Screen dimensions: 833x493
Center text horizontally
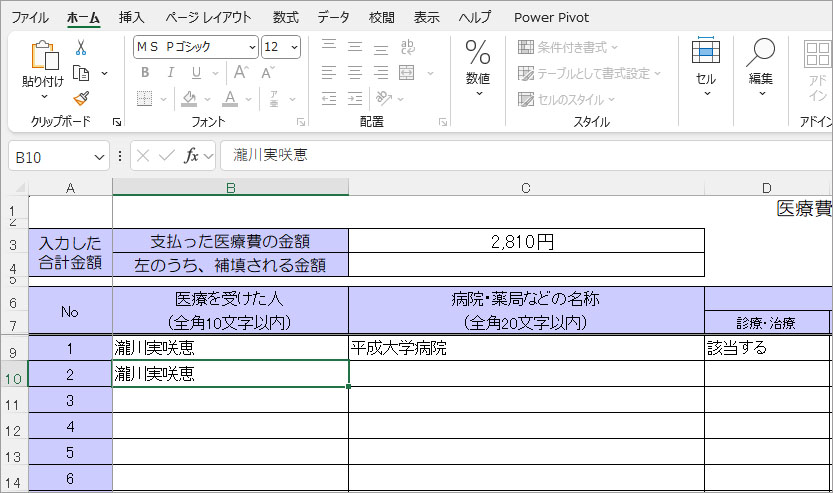355,72
